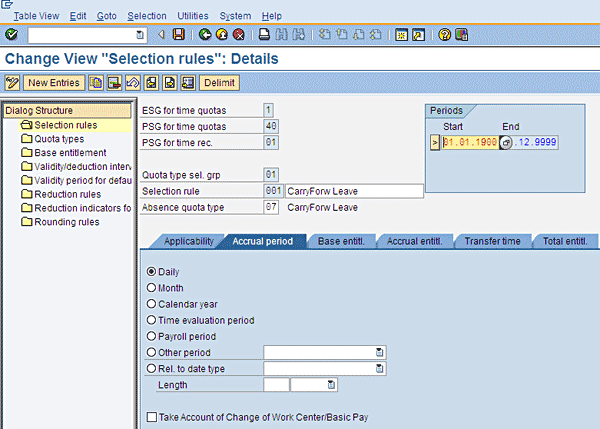Click the Periods Start date field
This screenshot has width=600, height=429.
coord(470,143)
